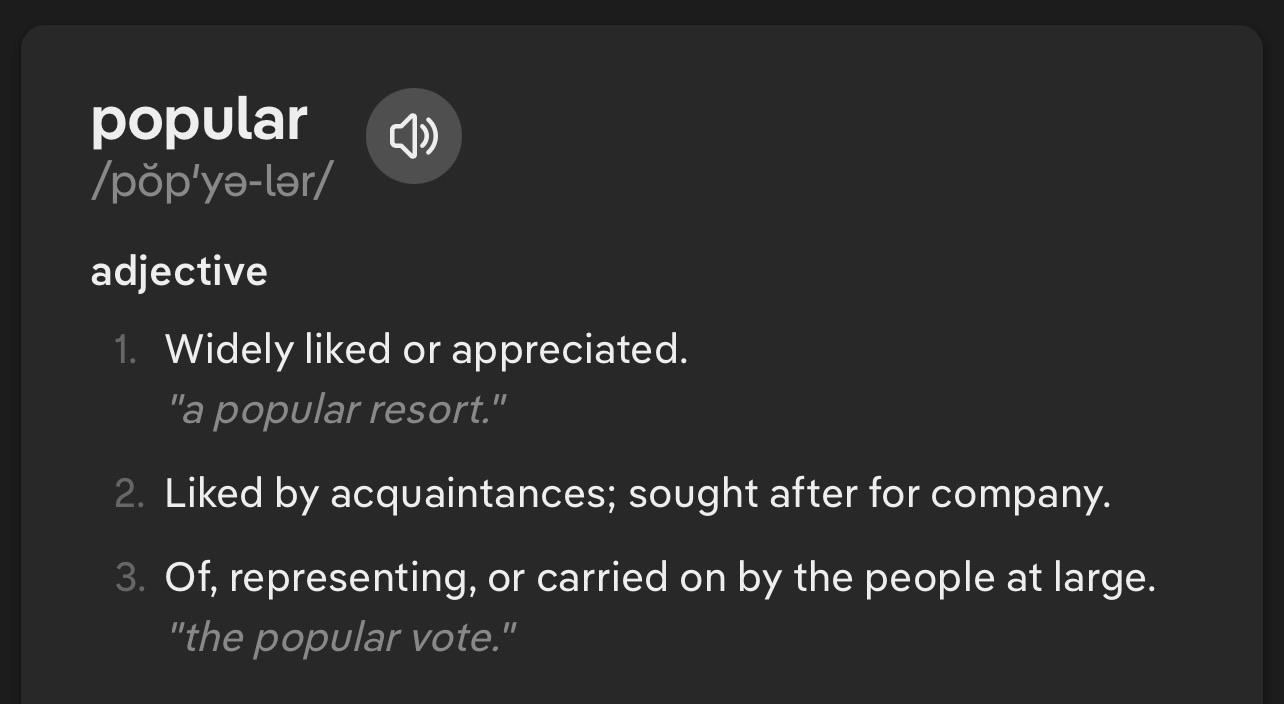Click the definition starting "Of, representing"
Screen dimensions: 1284x704
pyautogui.click(x=660, y=578)
